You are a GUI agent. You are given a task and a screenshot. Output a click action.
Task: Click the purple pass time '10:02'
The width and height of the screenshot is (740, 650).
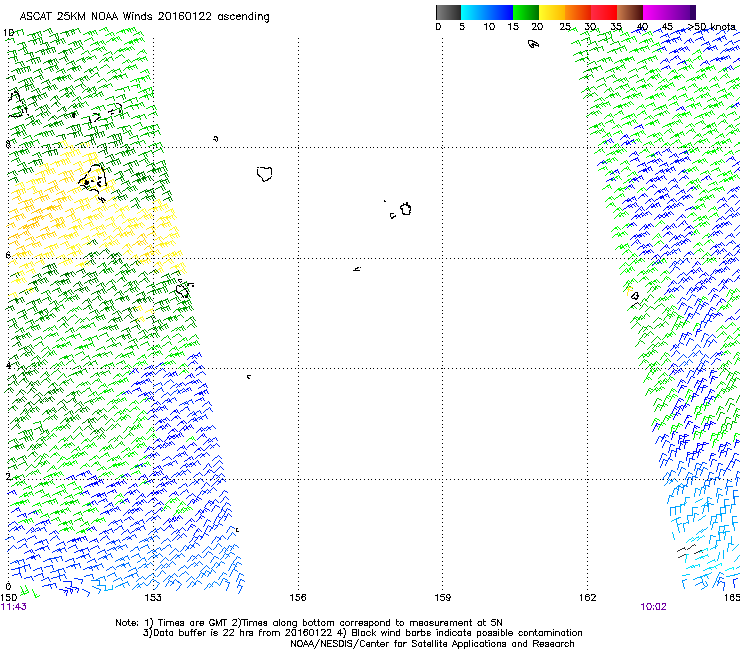653,607
